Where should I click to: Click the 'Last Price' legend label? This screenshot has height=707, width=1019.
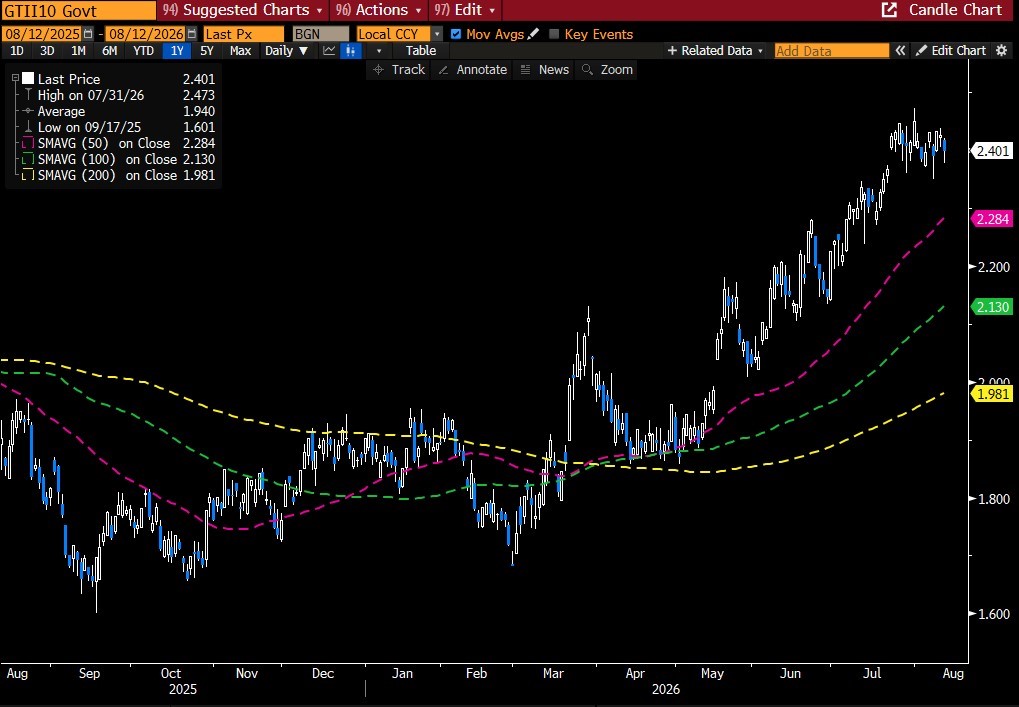69,79
